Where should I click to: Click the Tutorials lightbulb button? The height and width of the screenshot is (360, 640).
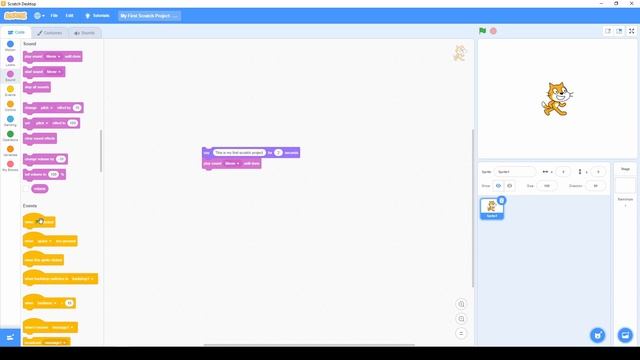[x=97, y=16]
